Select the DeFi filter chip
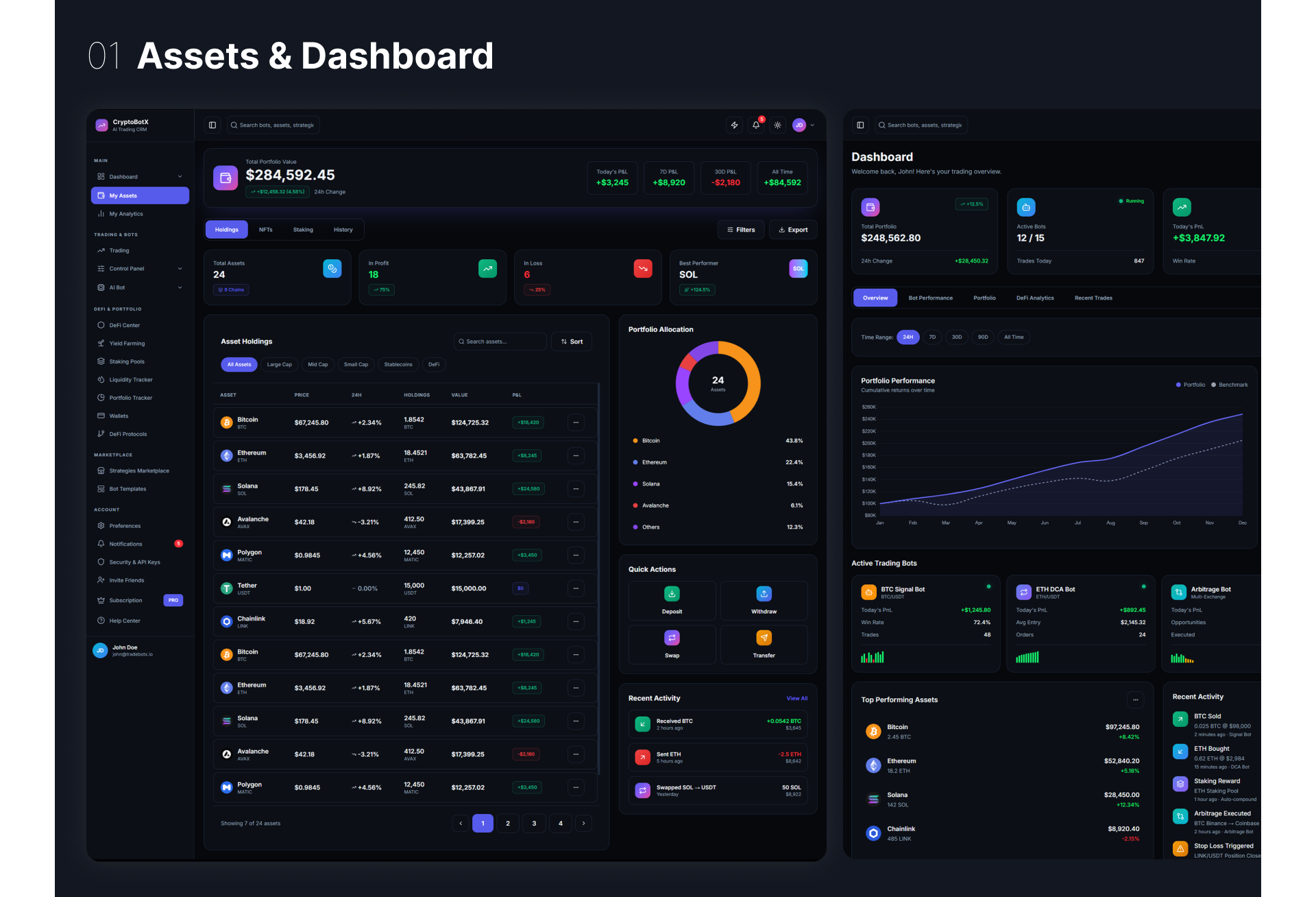The width and height of the screenshot is (1316, 897). 434,365
